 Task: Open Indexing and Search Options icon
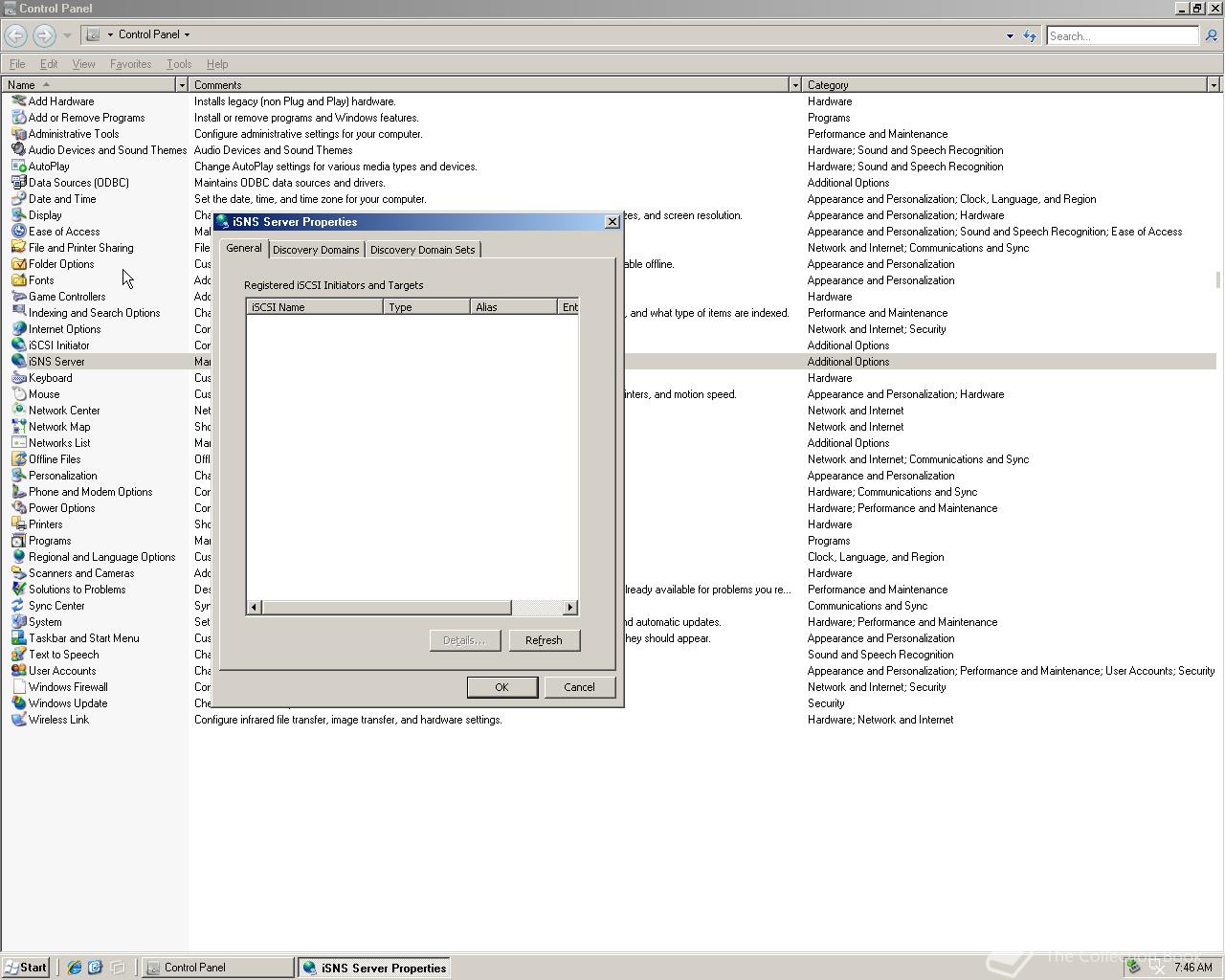coord(18,313)
